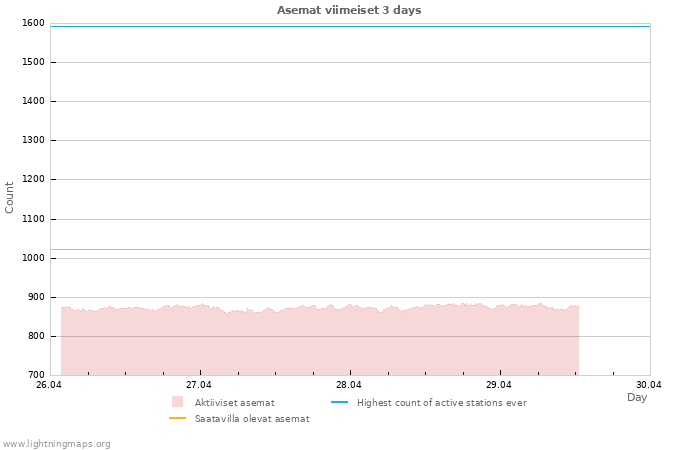Click the 30.04 date tick label
Screen dimensions: 700x450
(x=649, y=384)
